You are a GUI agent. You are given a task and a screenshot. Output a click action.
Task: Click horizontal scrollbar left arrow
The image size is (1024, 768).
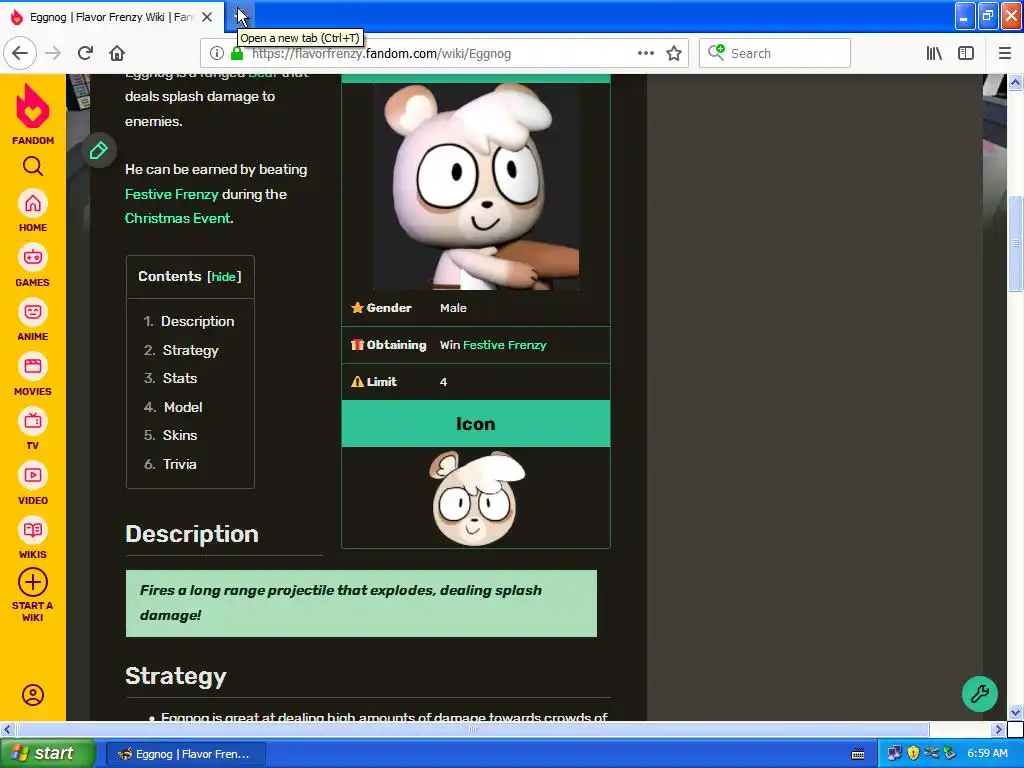pyautogui.click(x=7, y=729)
